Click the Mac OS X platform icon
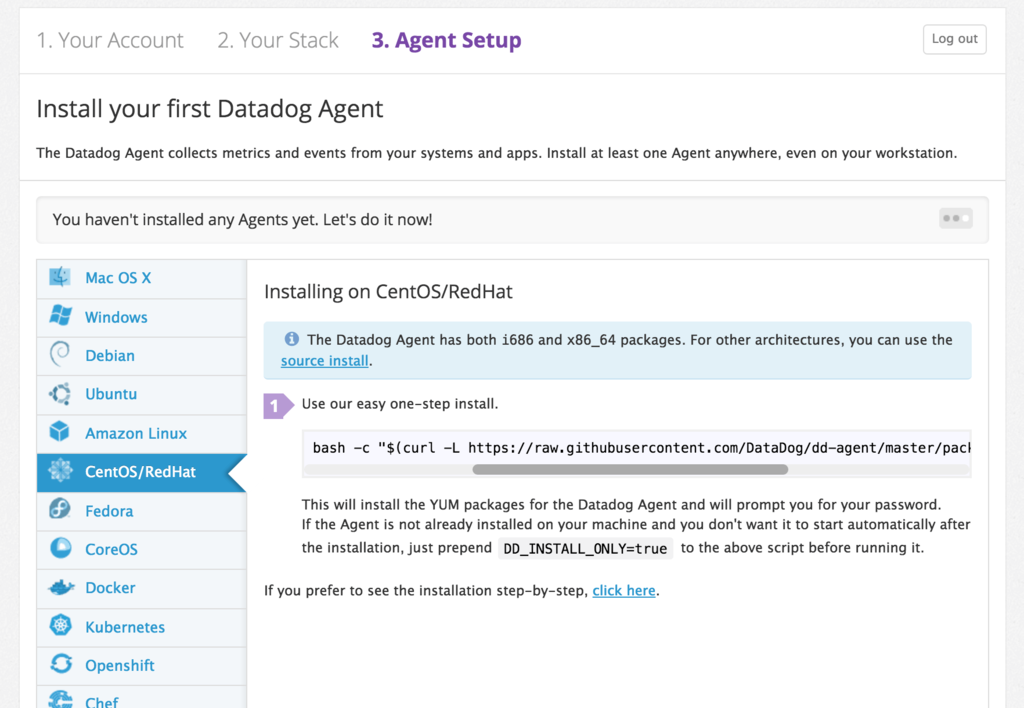Image resolution: width=1024 pixels, height=708 pixels. 60,278
